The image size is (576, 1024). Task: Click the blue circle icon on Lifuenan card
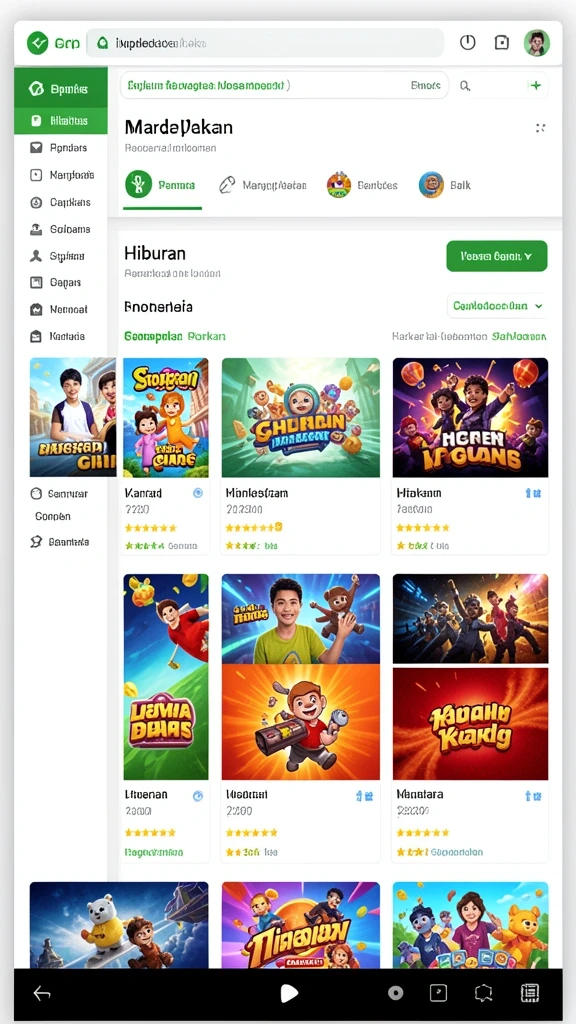point(198,795)
